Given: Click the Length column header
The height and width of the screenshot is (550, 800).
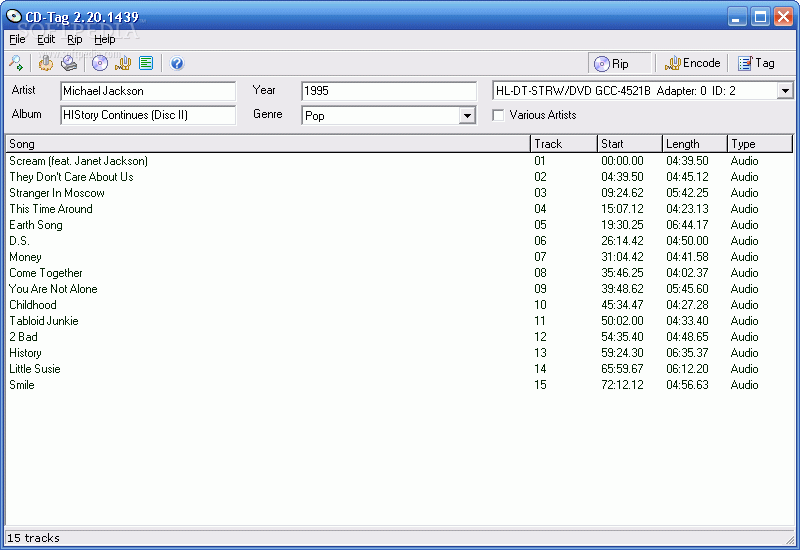Looking at the screenshot, I should click(695, 144).
